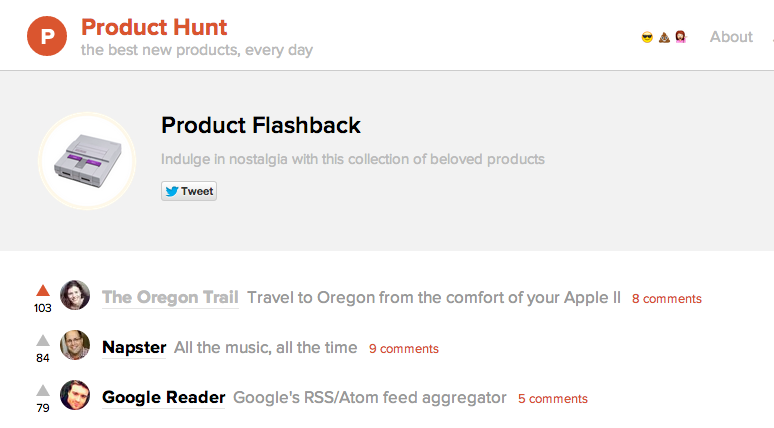View 5 comments on Google Reader
Image resolution: width=774 pixels, height=428 pixels.
tap(553, 398)
